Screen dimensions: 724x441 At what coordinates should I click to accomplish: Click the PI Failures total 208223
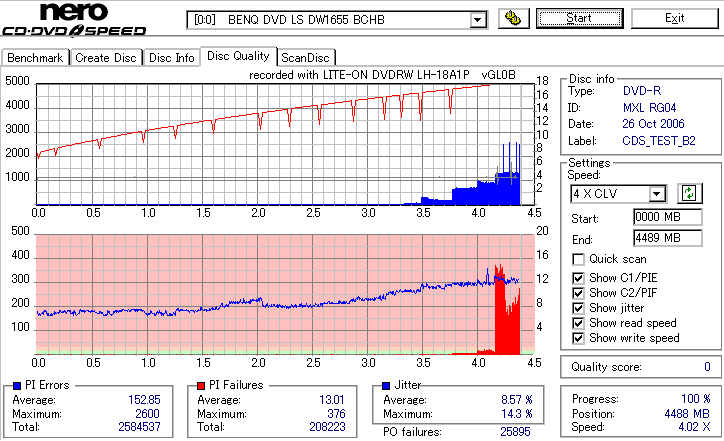pos(327,427)
